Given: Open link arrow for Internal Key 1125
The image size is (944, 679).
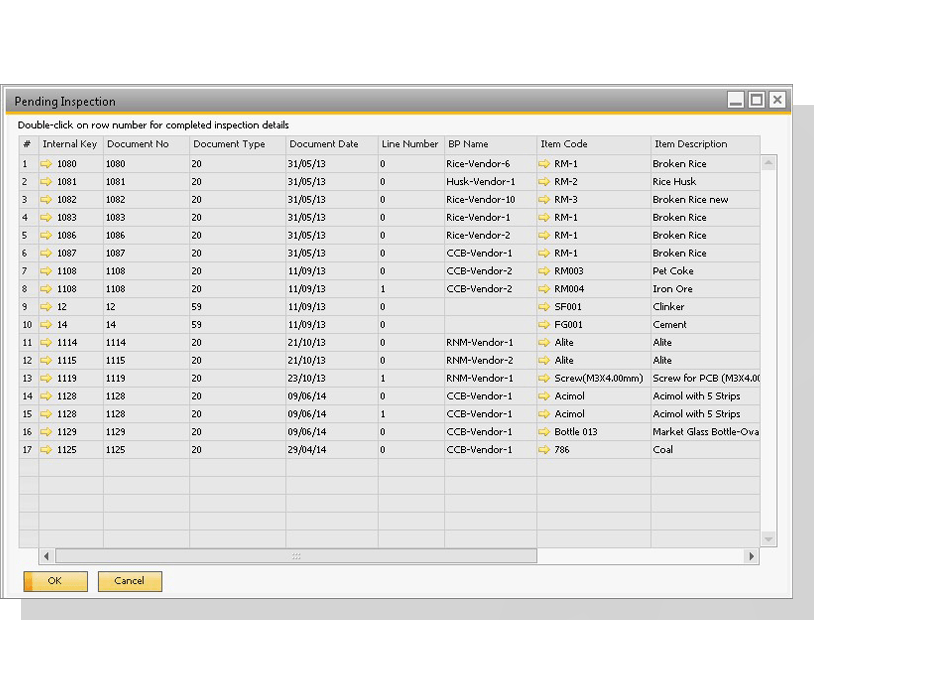Looking at the screenshot, I should tap(46, 450).
